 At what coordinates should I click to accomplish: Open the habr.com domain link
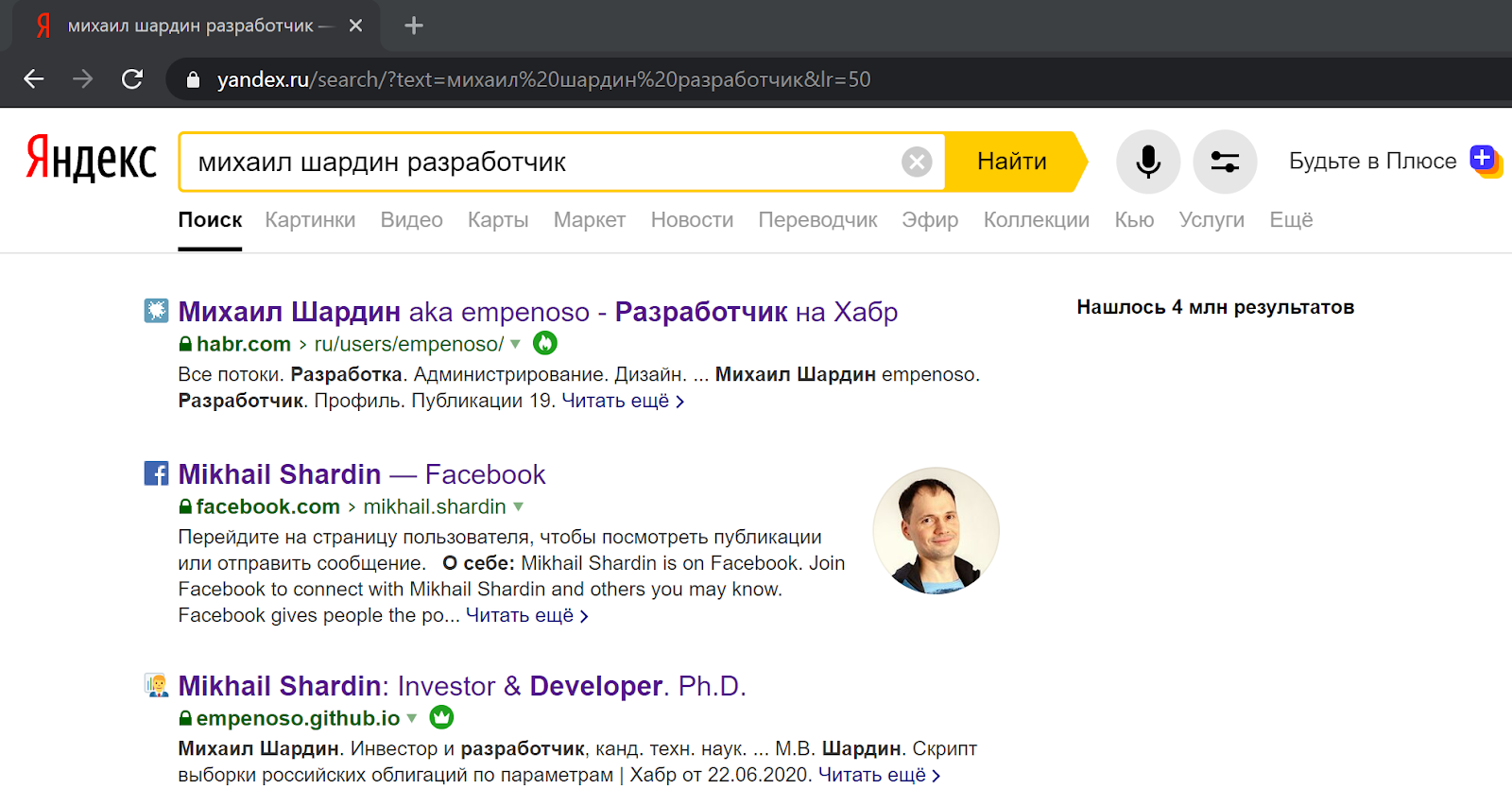244,344
